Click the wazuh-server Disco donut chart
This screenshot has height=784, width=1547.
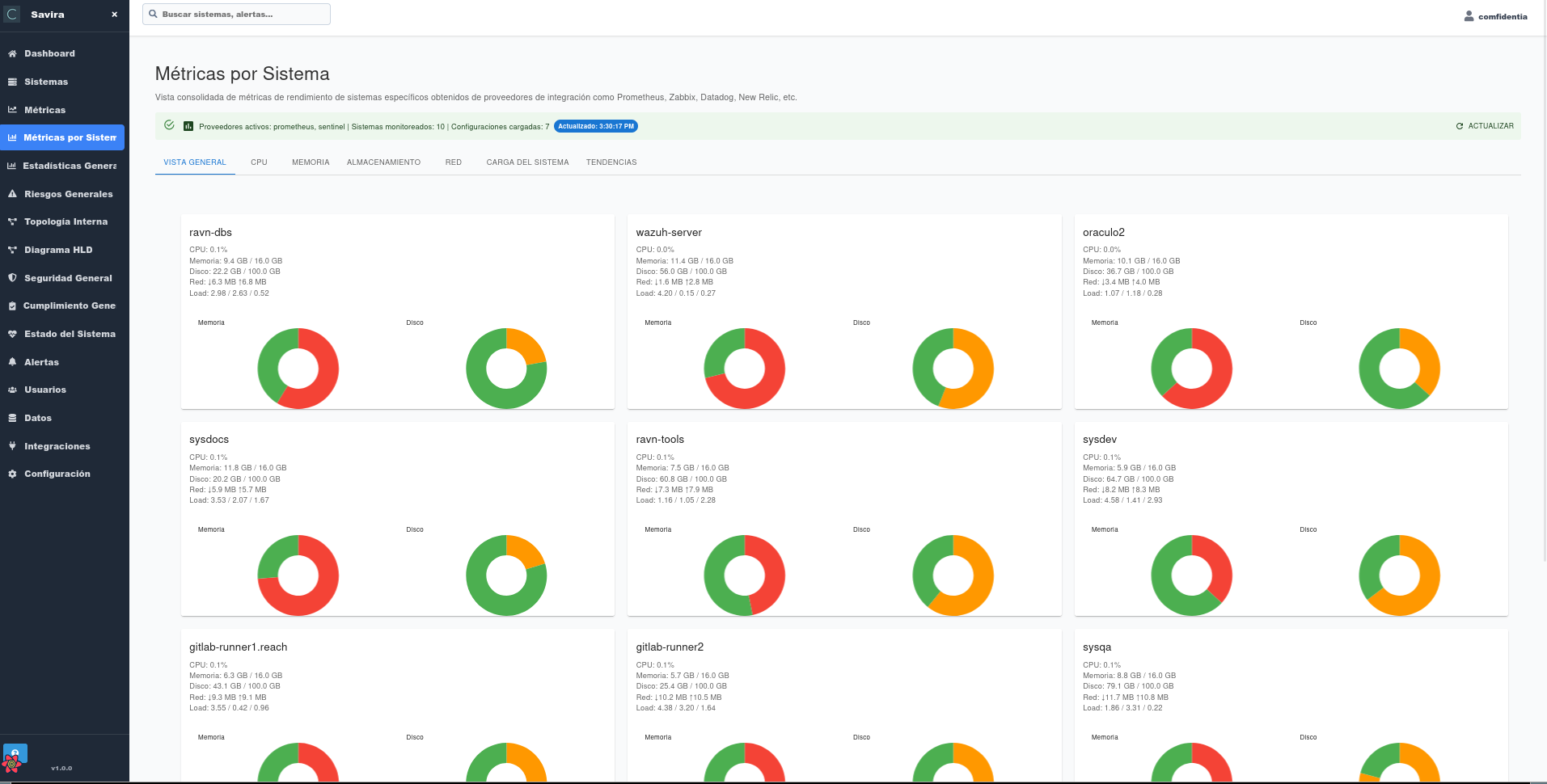(x=953, y=369)
